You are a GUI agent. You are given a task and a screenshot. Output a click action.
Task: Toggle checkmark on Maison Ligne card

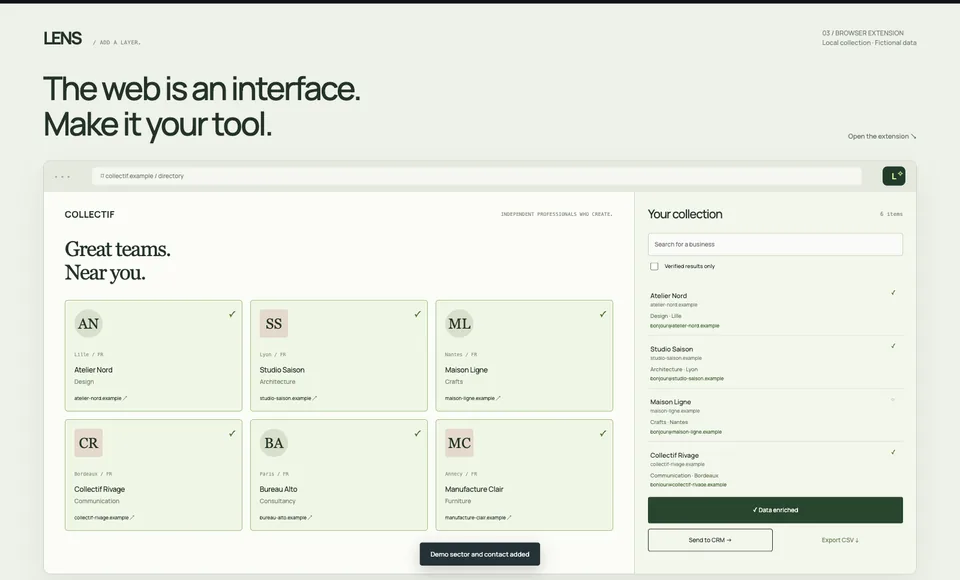[x=603, y=314]
